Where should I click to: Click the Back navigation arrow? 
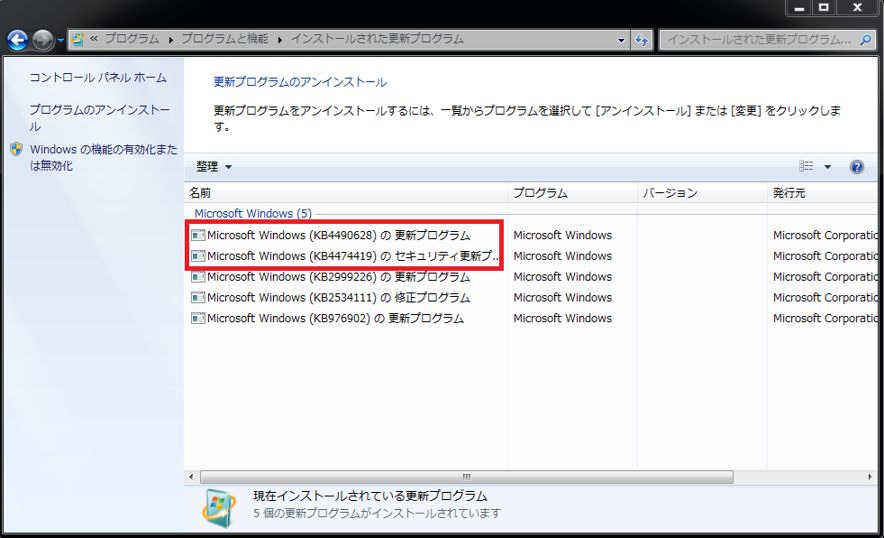coord(17,40)
